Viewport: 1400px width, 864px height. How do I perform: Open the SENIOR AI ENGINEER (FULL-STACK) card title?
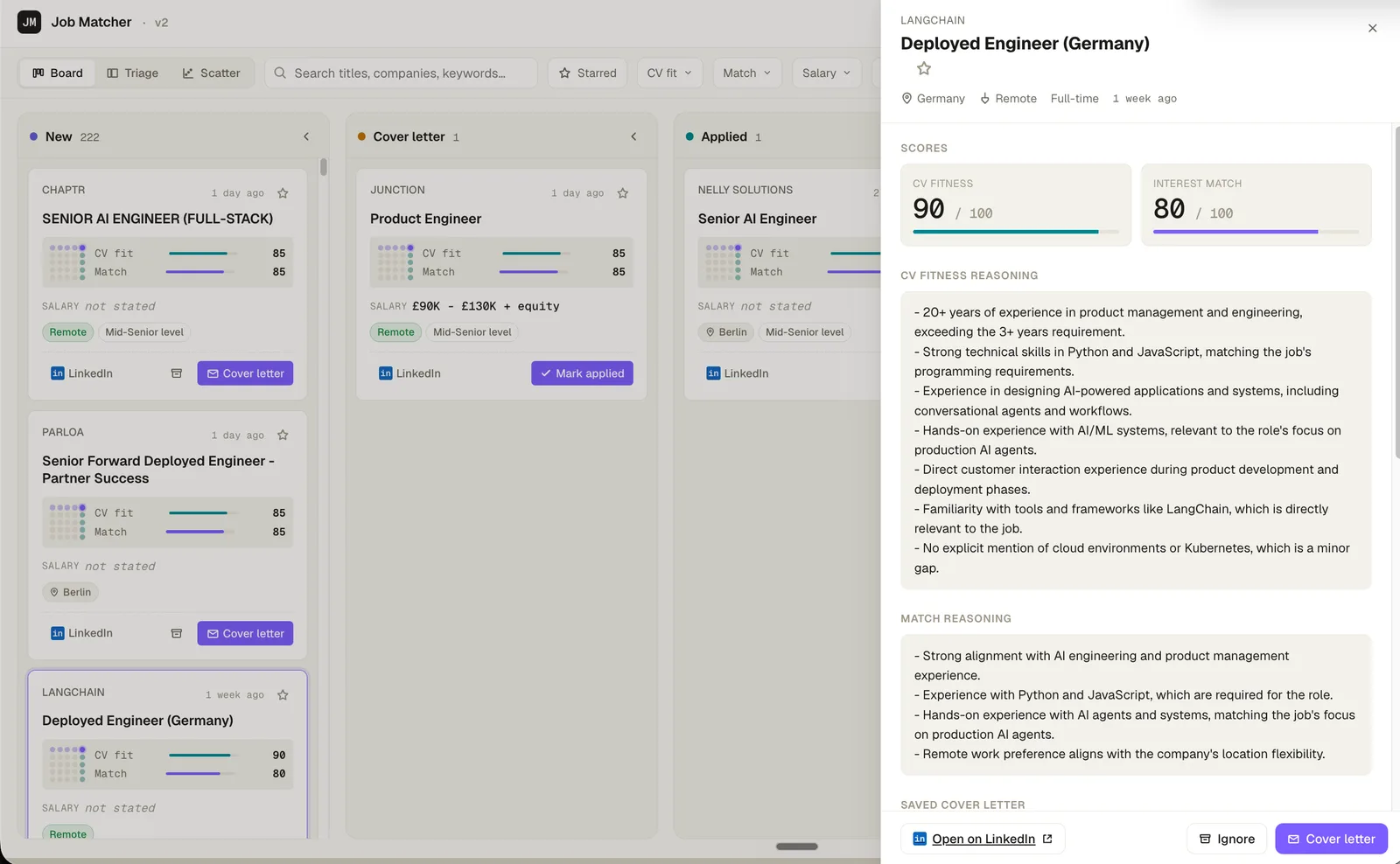157,219
